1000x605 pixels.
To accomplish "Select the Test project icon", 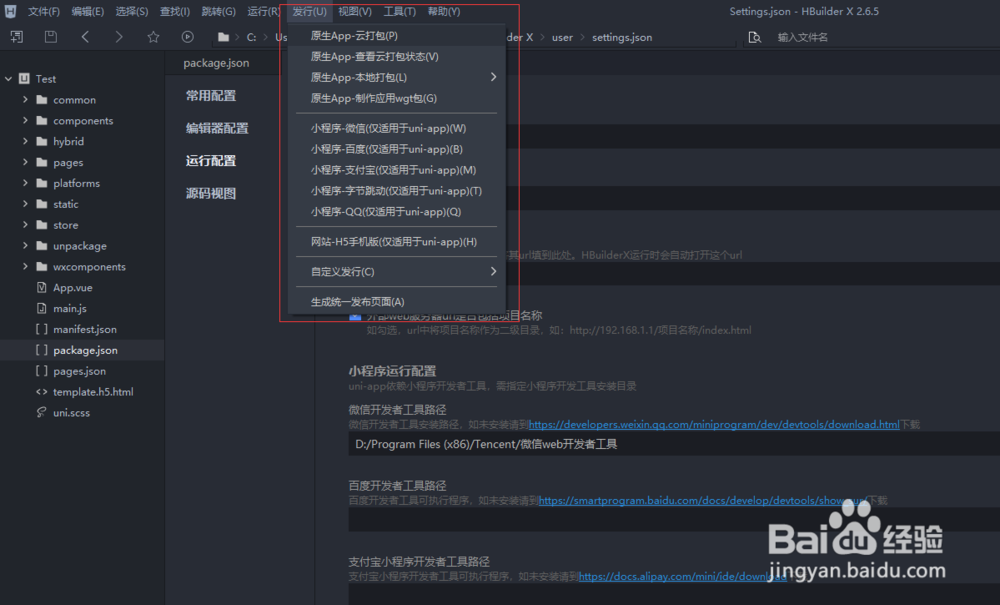I will 24,78.
